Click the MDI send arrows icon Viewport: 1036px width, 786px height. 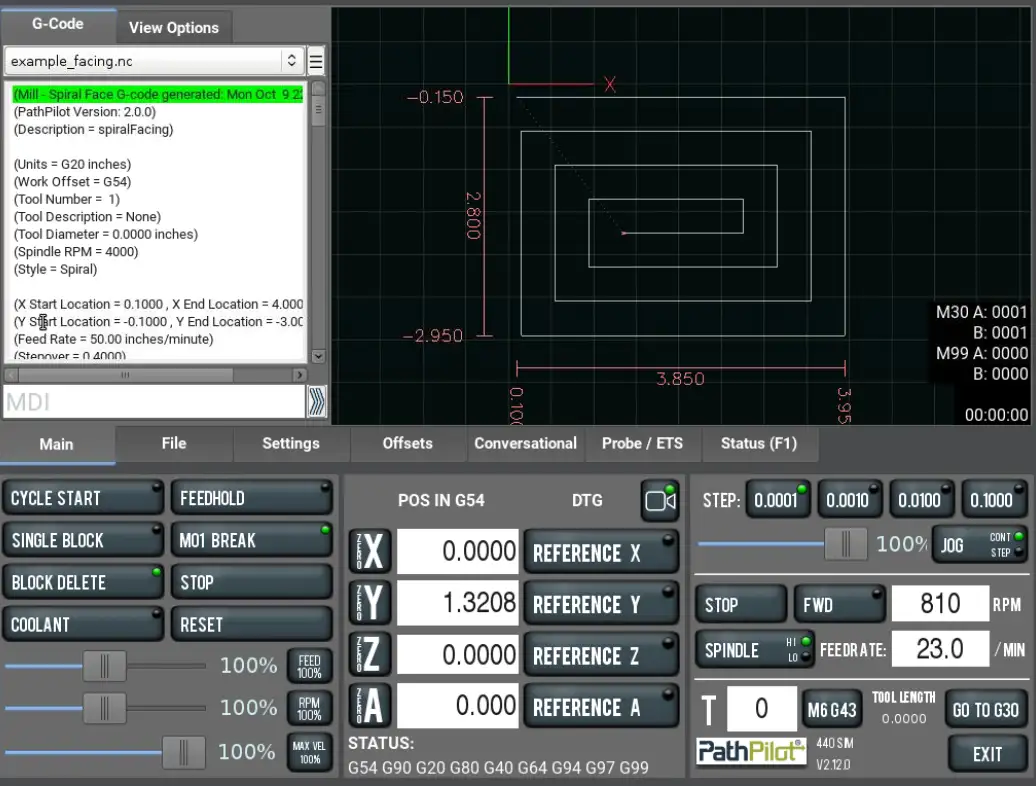(x=317, y=402)
